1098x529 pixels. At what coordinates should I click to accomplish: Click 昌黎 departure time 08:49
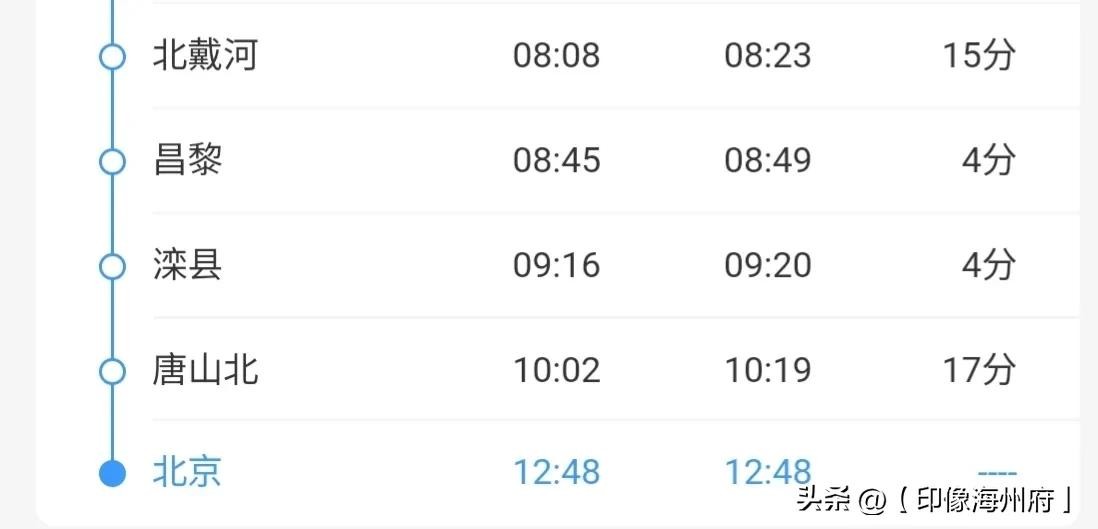768,160
